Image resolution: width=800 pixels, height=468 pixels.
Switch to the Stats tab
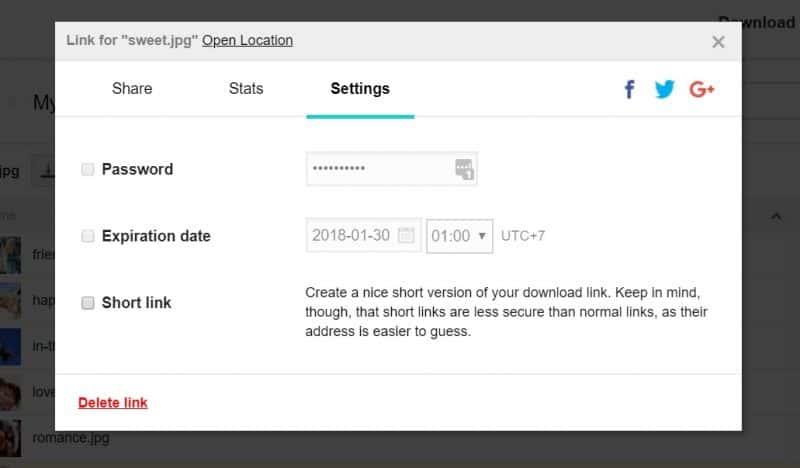[246, 89]
